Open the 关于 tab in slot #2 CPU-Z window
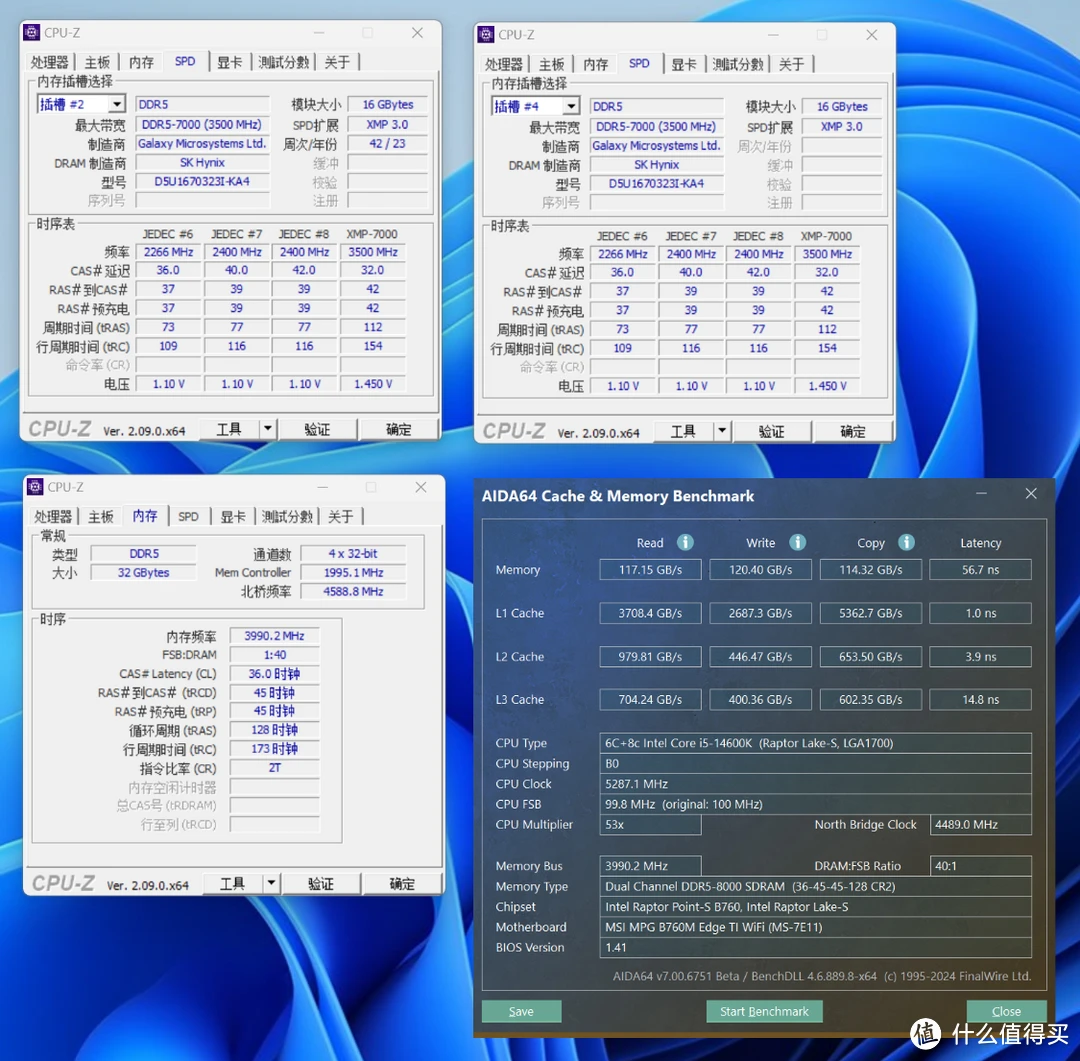 337,62
